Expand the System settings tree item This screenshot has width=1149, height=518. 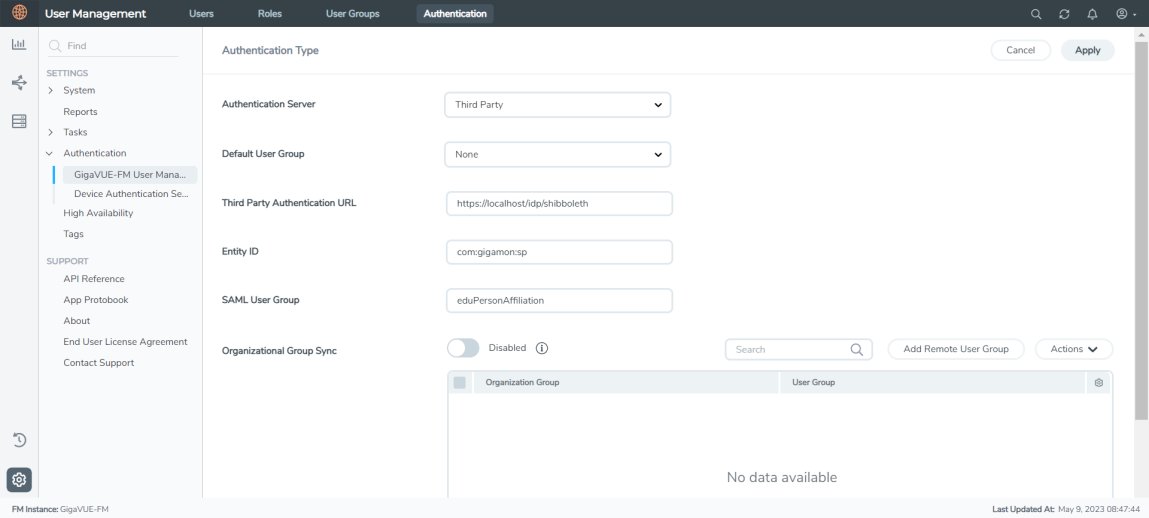click(x=50, y=91)
